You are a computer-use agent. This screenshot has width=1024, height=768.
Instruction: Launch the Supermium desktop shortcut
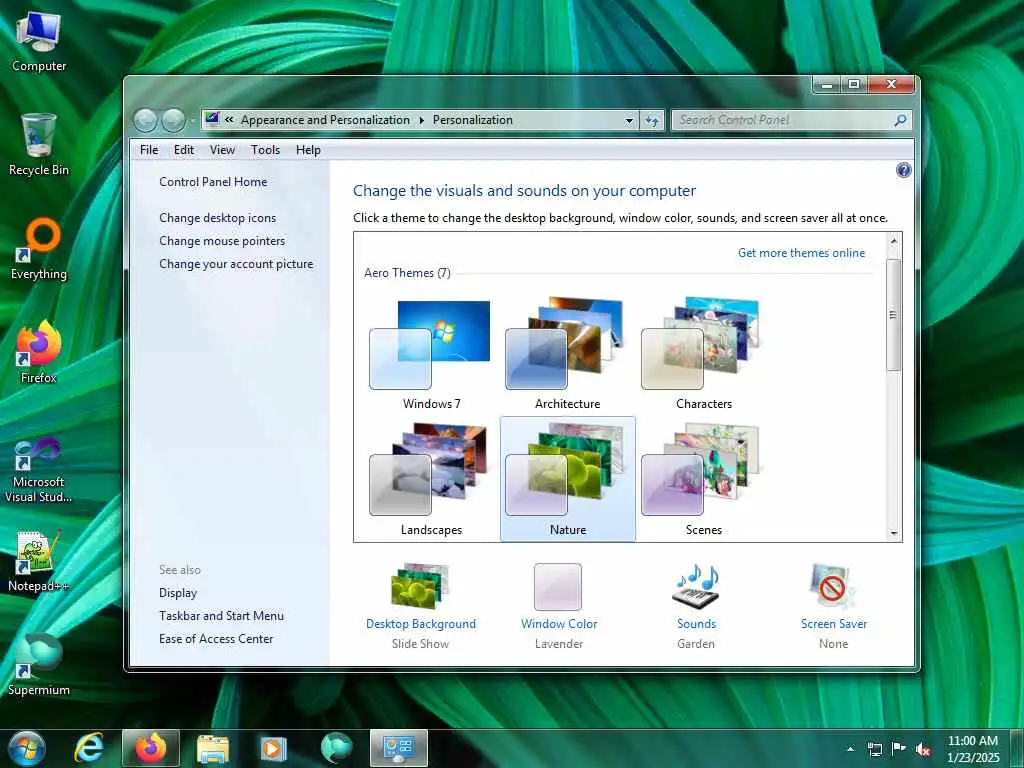point(39,665)
